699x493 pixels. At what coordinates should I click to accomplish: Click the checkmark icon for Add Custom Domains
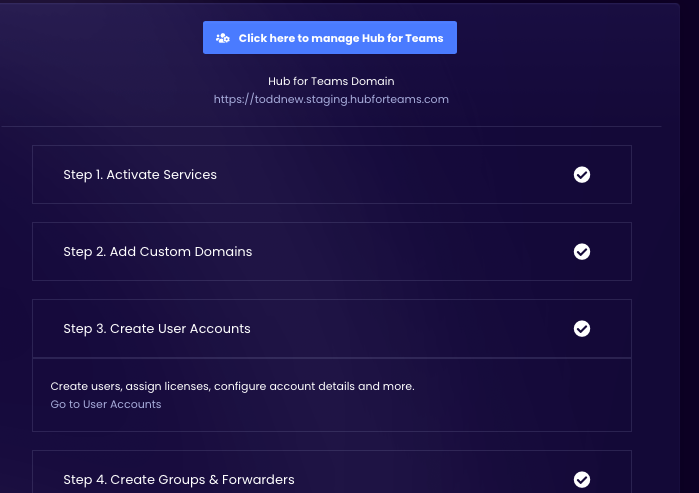click(x=582, y=252)
